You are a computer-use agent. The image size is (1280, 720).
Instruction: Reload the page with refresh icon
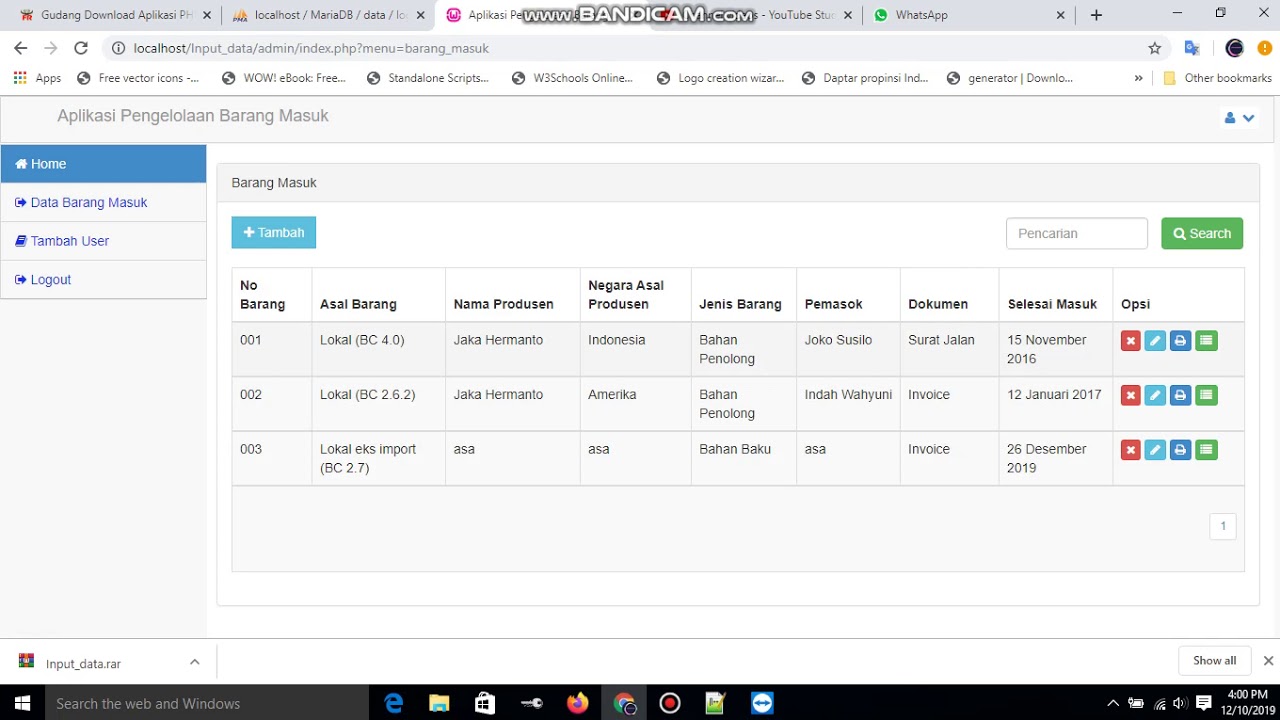81,48
